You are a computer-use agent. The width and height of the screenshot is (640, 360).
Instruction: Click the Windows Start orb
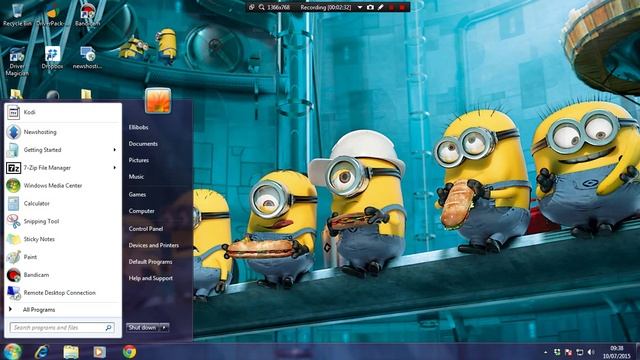pyautogui.click(x=12, y=351)
